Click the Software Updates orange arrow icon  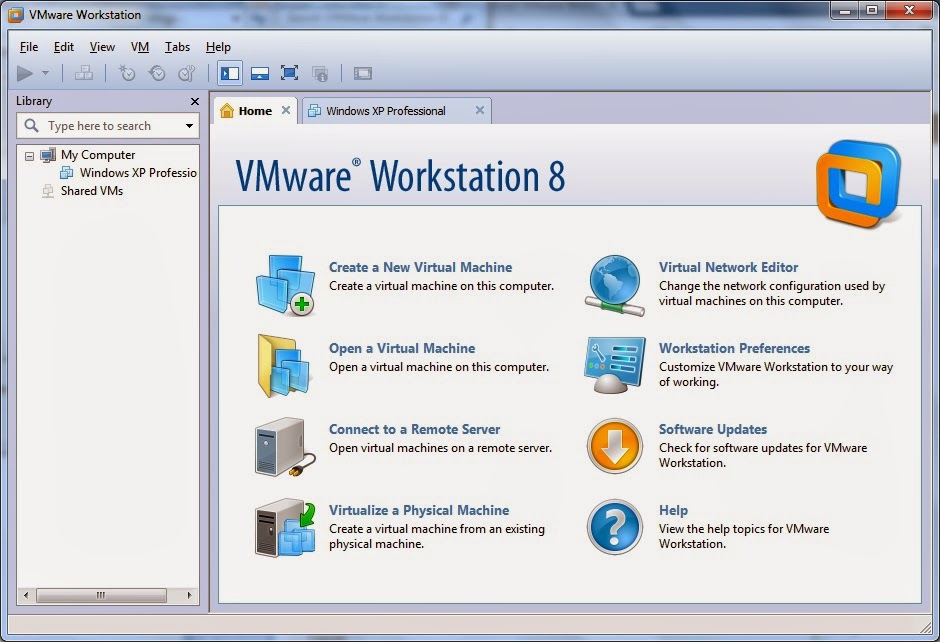pyautogui.click(x=615, y=447)
